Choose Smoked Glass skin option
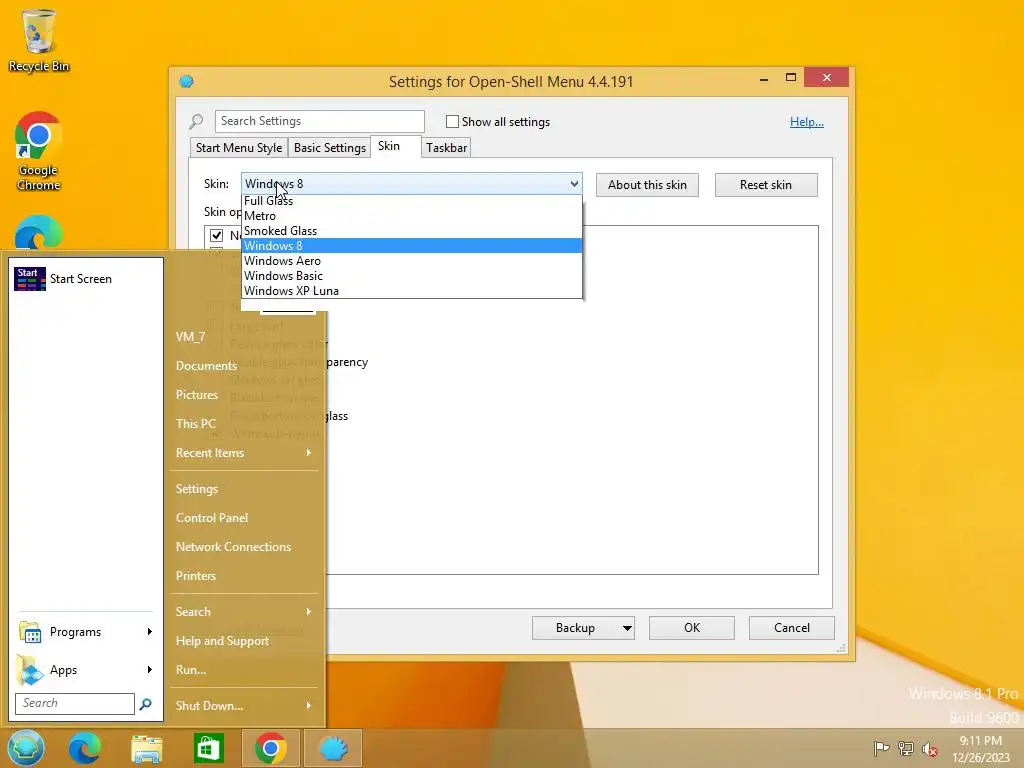The image size is (1024, 768). [411, 231]
